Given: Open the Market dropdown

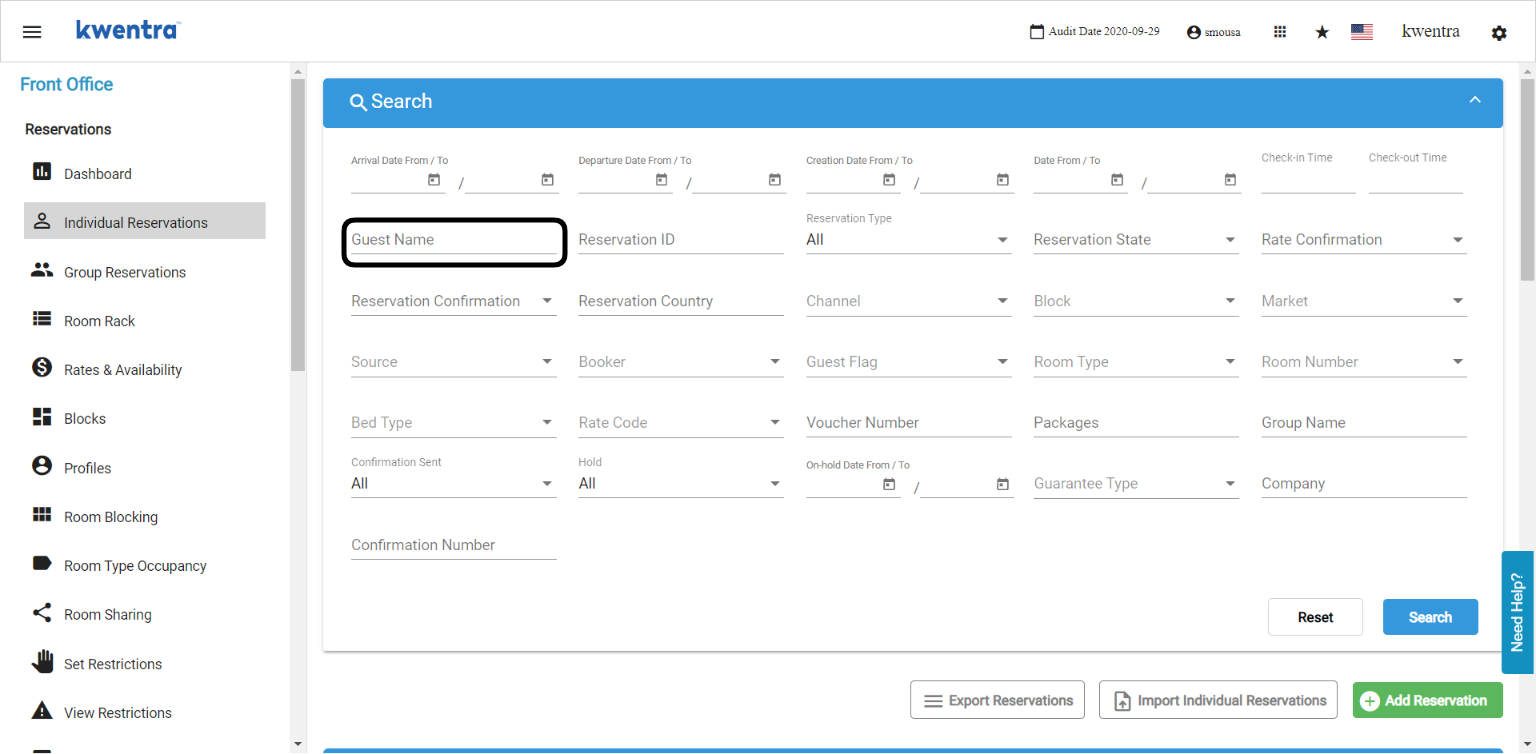Looking at the screenshot, I should pos(1364,301).
